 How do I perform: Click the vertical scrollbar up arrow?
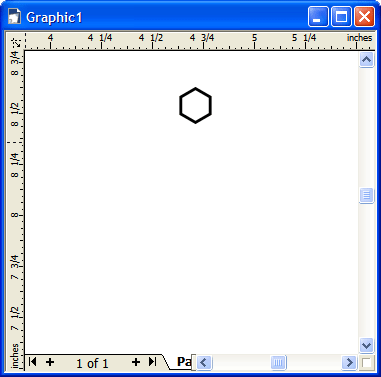point(366,60)
